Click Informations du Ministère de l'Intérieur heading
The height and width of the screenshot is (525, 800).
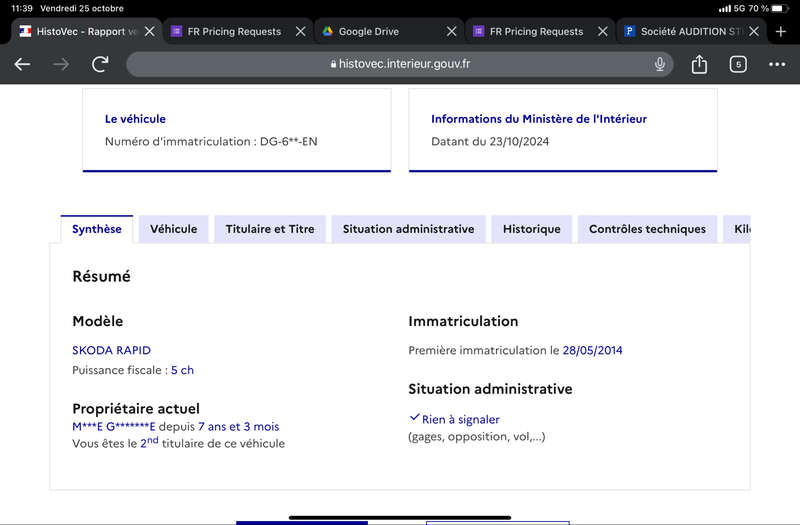(x=539, y=119)
